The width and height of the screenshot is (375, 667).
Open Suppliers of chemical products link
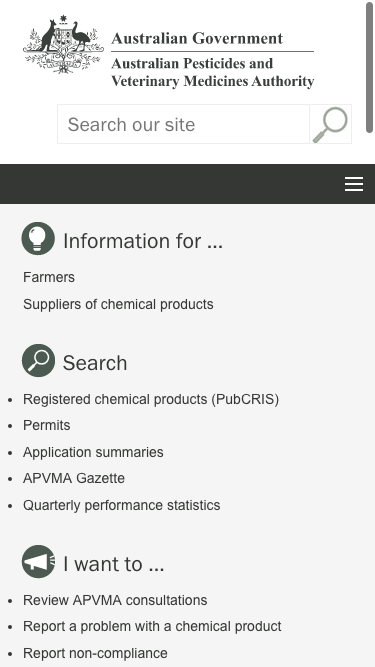pos(118,305)
